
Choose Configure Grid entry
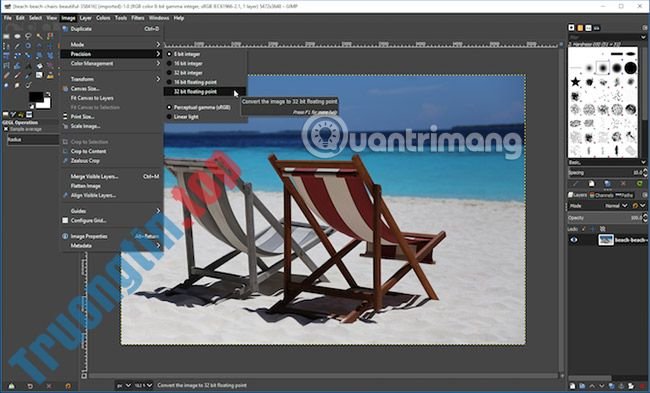[112, 221]
